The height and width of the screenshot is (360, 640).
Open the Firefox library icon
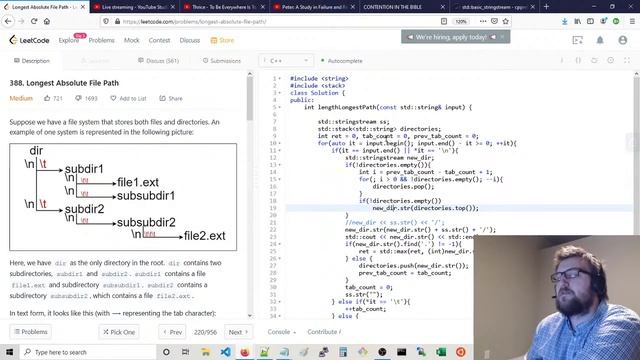point(577,21)
